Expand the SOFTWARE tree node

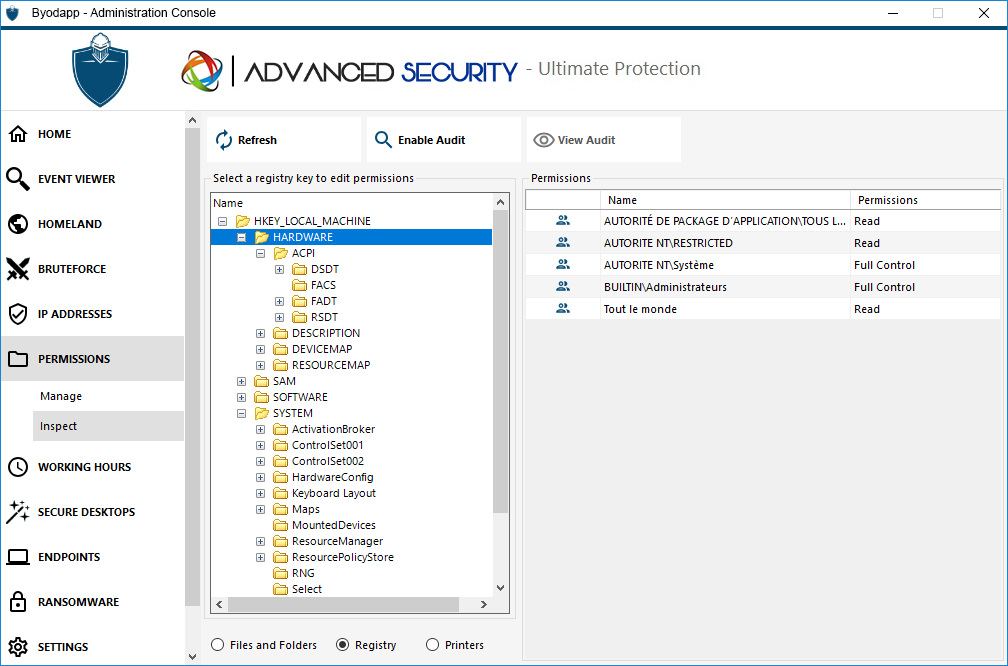pyautogui.click(x=242, y=397)
